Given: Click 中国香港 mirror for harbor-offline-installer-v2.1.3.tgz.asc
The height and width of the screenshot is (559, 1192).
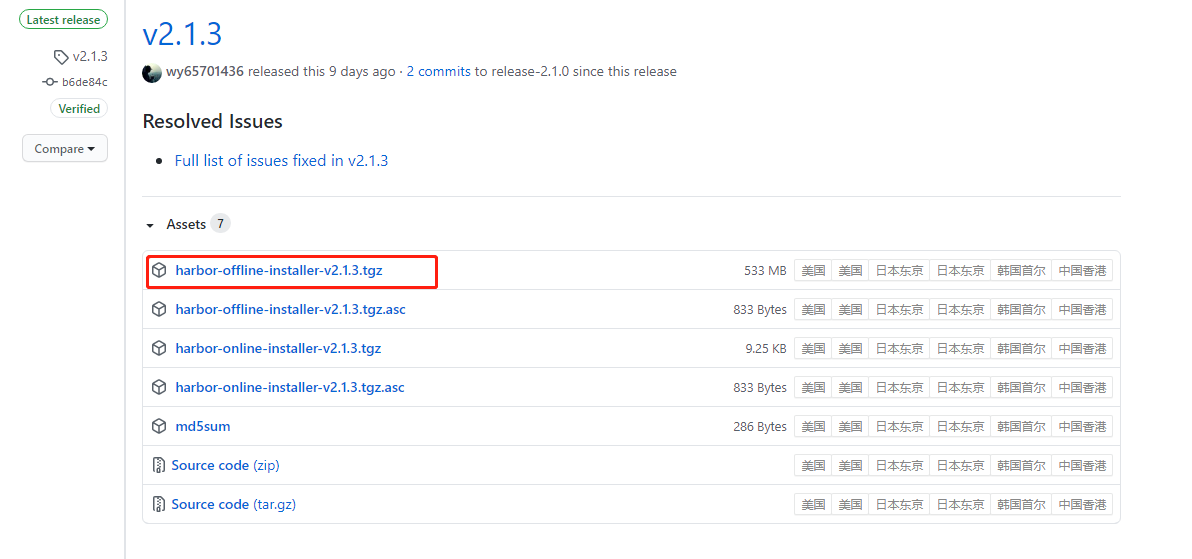Looking at the screenshot, I should 1083,310.
